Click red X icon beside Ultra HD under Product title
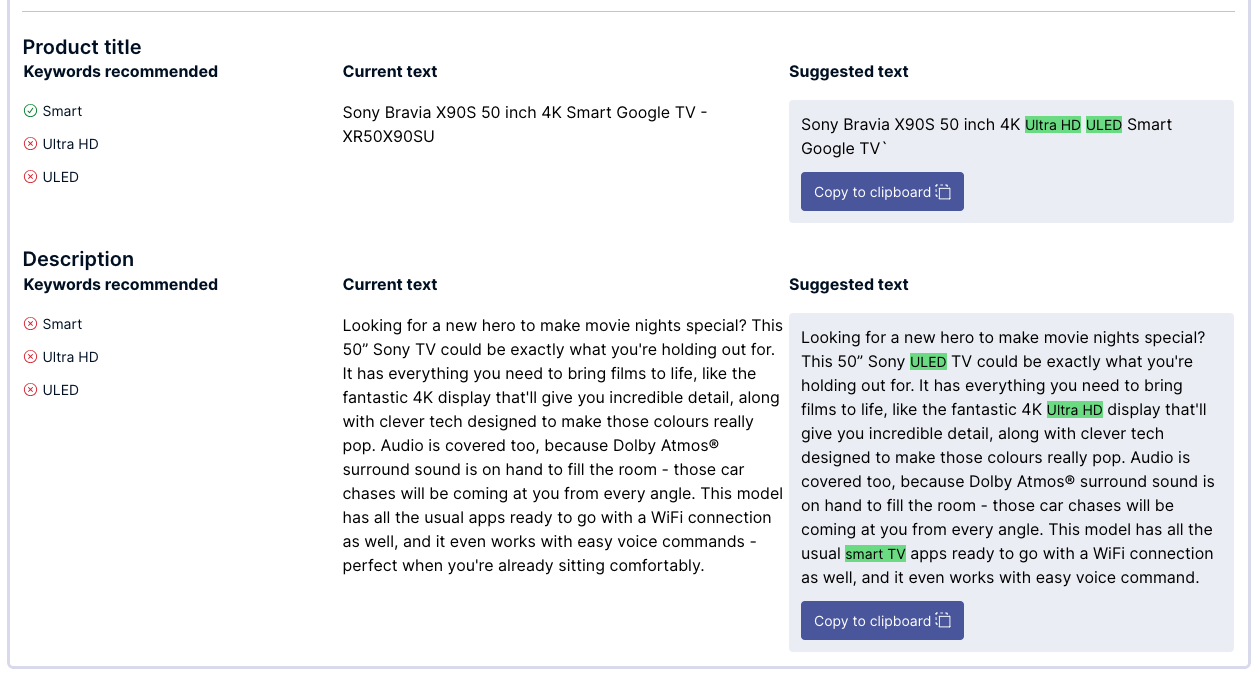 [x=30, y=144]
